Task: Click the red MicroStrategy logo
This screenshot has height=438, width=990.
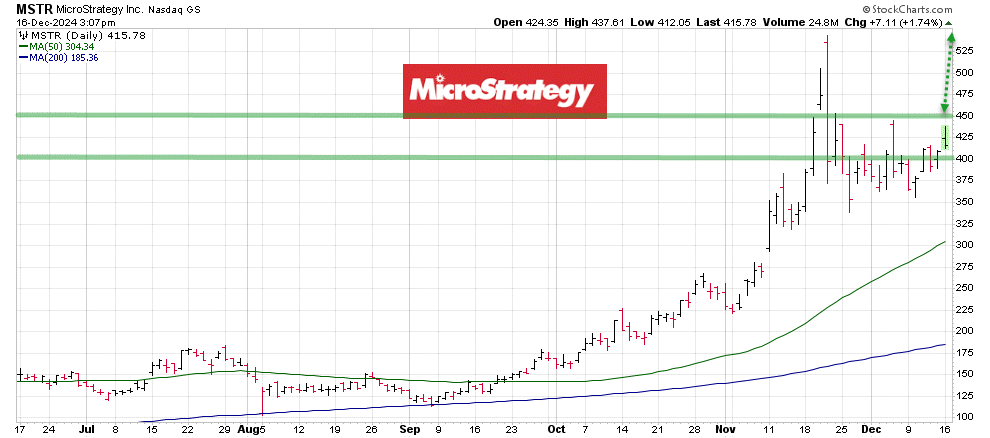Action: [x=504, y=91]
